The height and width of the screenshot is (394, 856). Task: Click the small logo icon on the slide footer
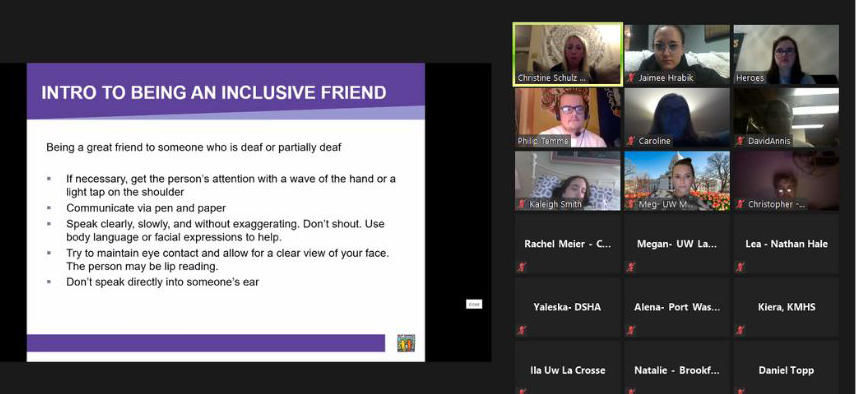point(406,343)
